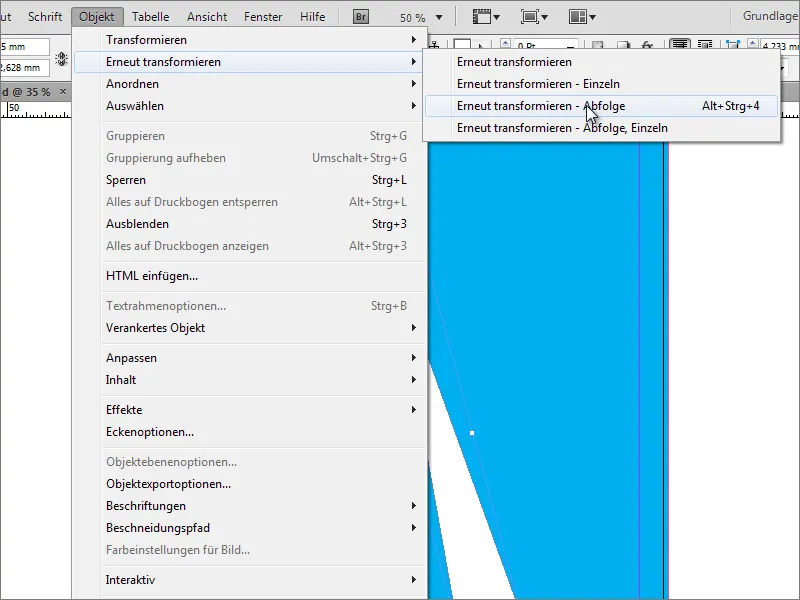Click the Screen Mode icon in application bar
The width and height of the screenshot is (800, 600).
(x=533, y=15)
